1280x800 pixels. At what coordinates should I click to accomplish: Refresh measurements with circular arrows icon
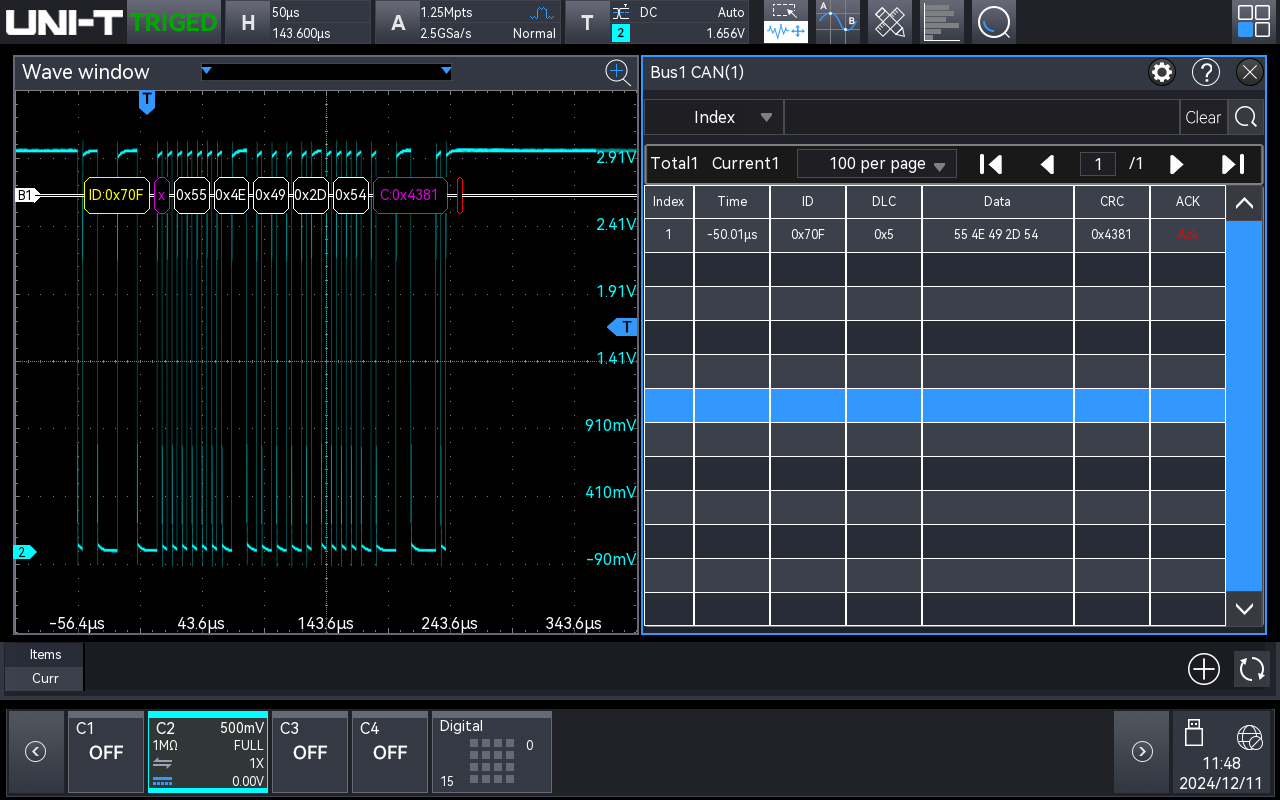click(x=1252, y=669)
